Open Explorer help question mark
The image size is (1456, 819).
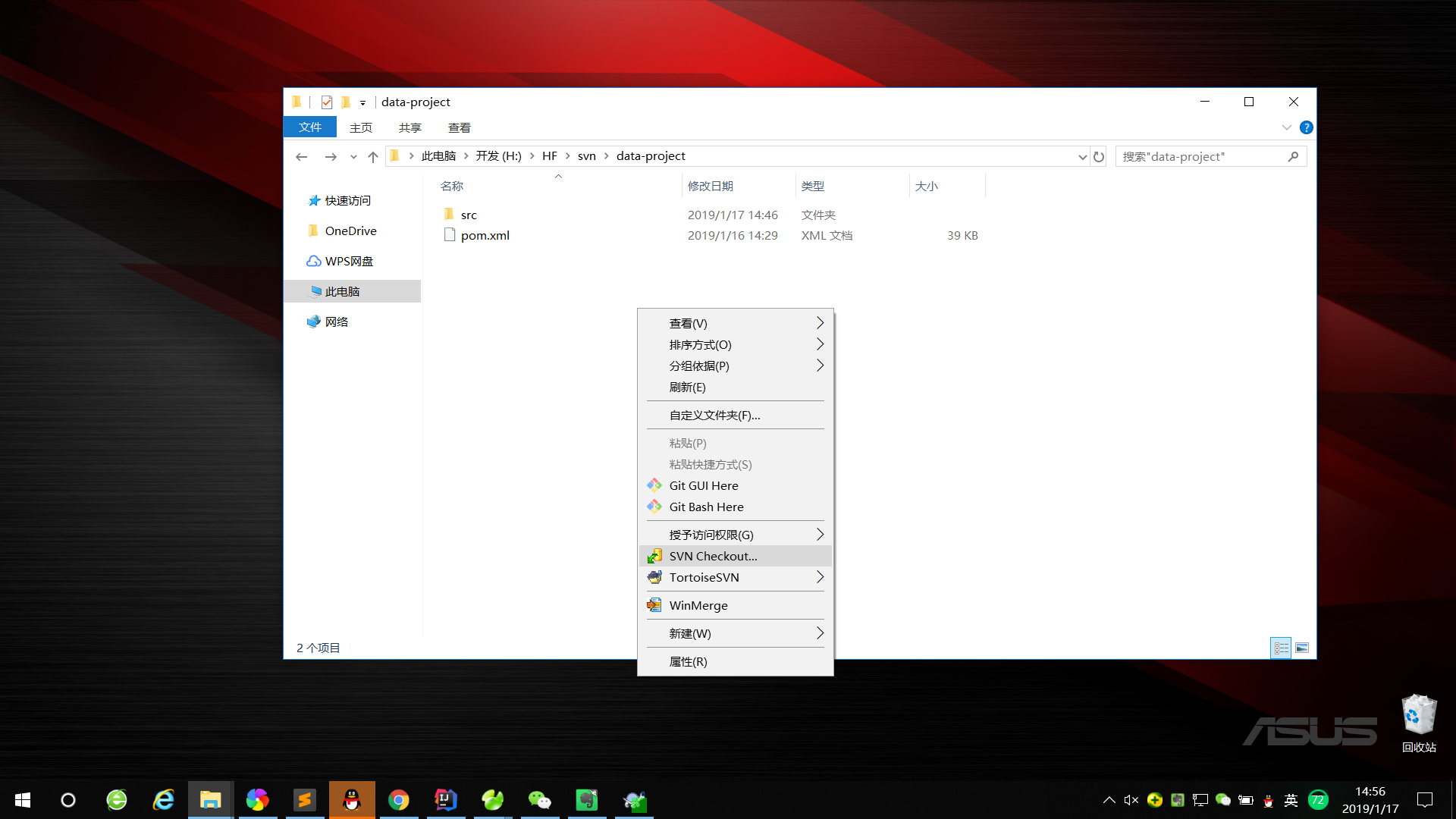pos(1306,127)
